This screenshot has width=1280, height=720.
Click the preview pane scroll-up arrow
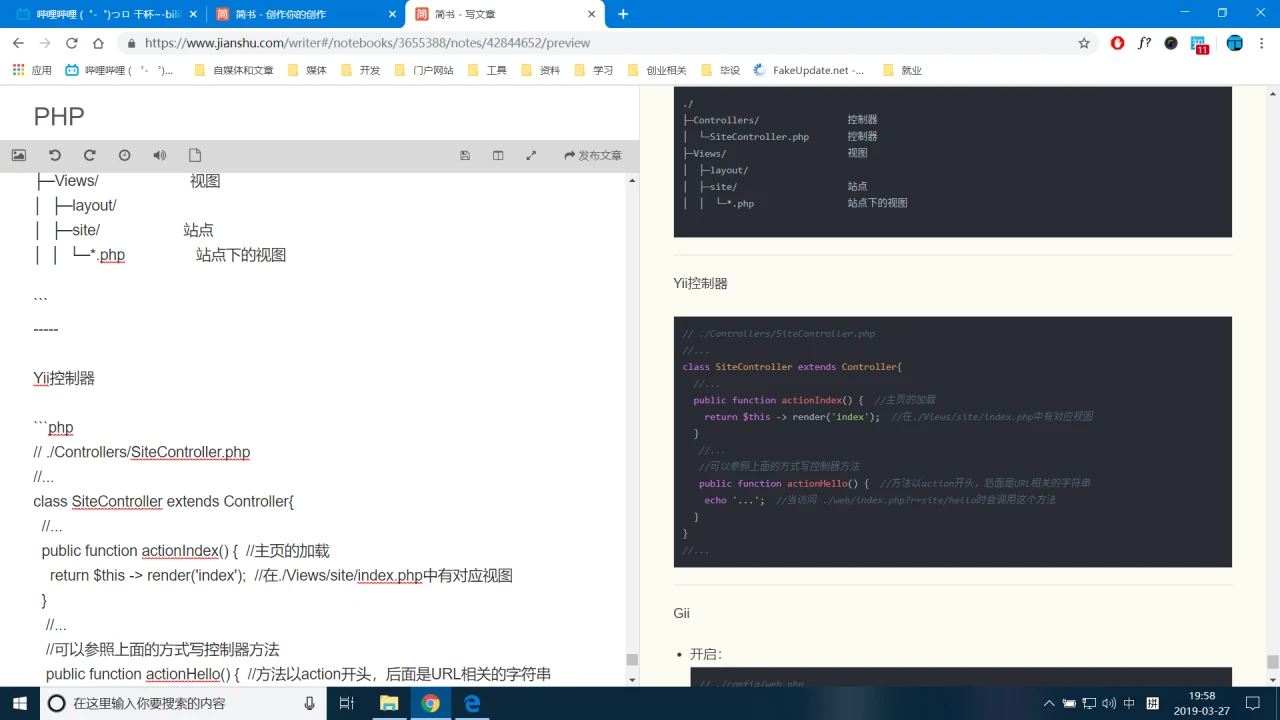1272,93
